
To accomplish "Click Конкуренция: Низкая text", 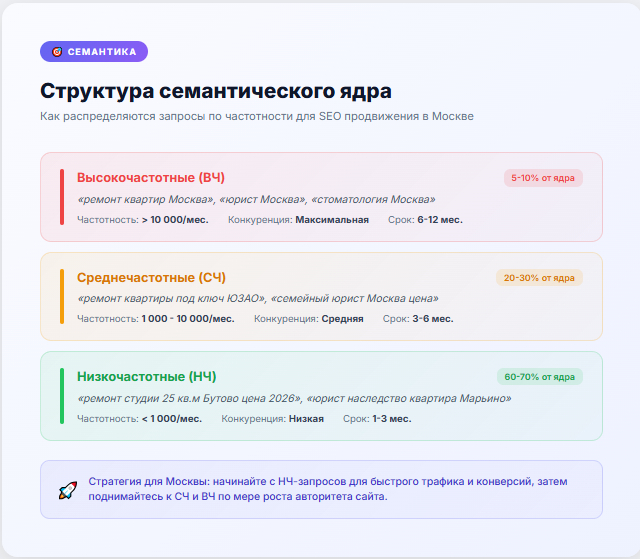I will pyautogui.click(x=272, y=419).
